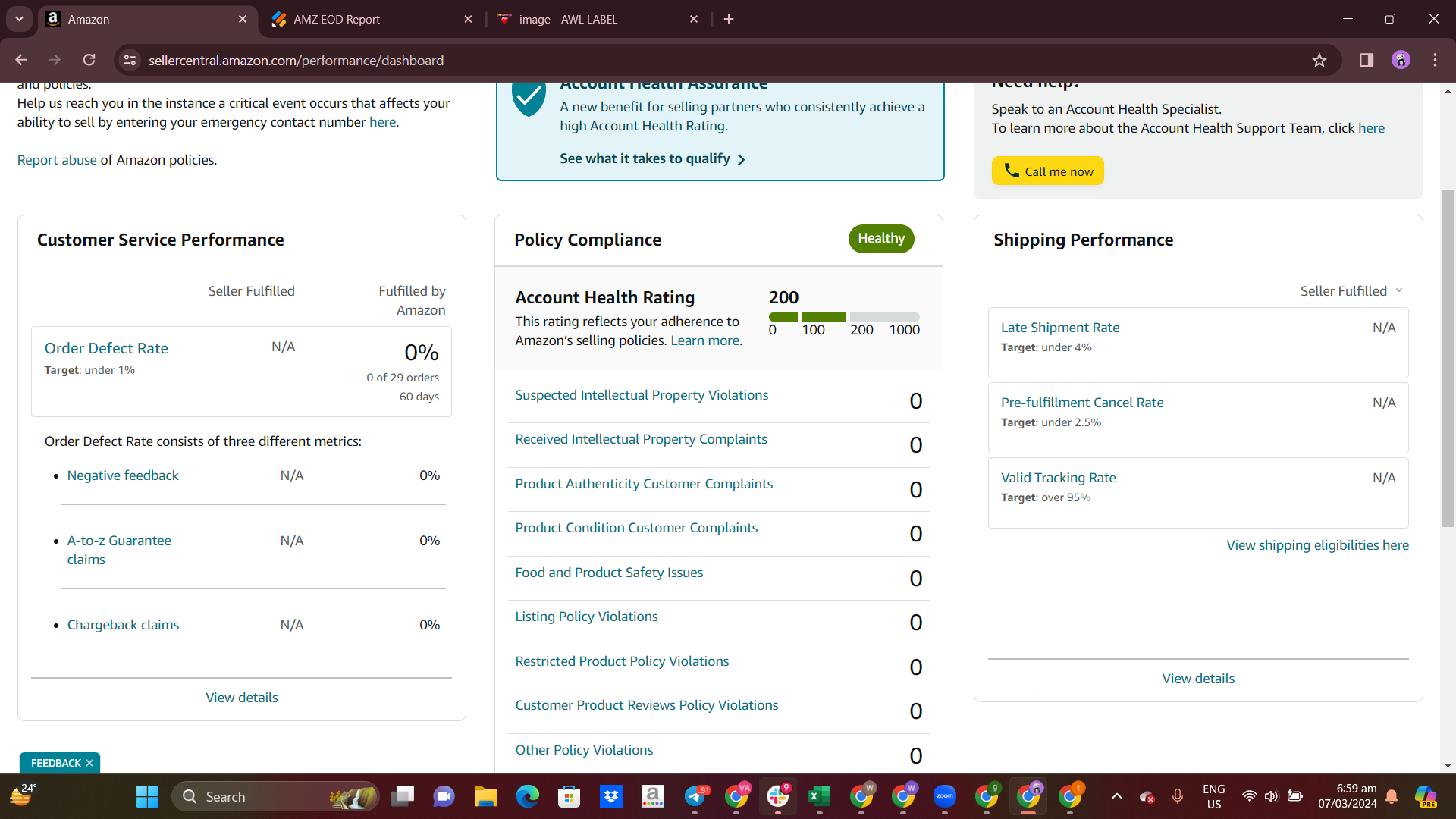
Task: Open the Late Shipment Rate link
Action: click(1060, 328)
